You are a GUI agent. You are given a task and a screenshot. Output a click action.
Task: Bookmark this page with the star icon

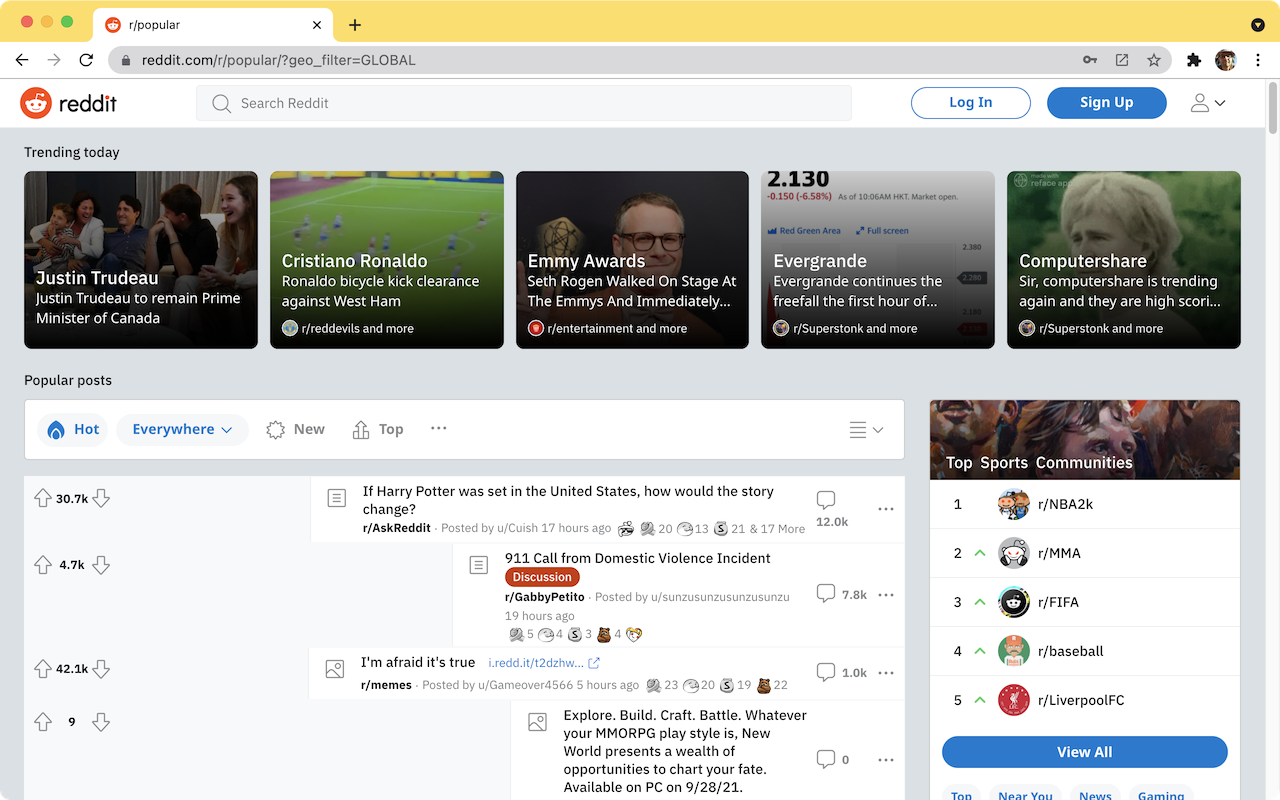(x=1154, y=60)
